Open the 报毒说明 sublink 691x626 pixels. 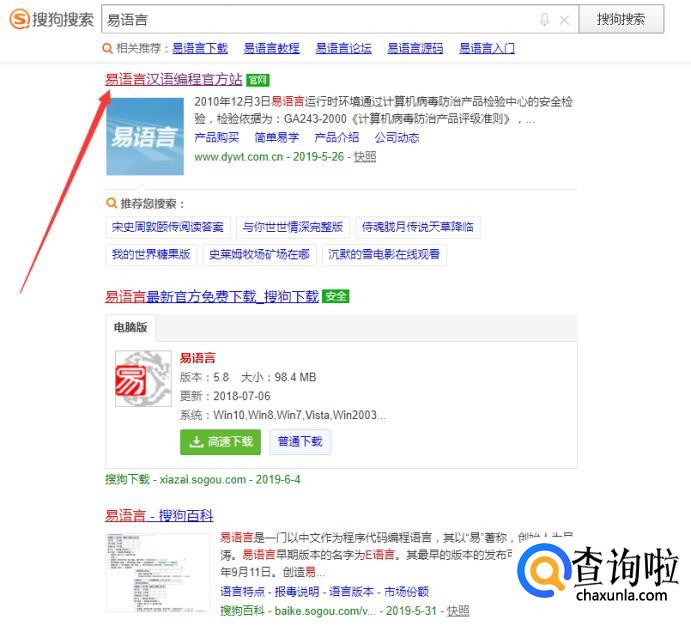click(x=297, y=591)
